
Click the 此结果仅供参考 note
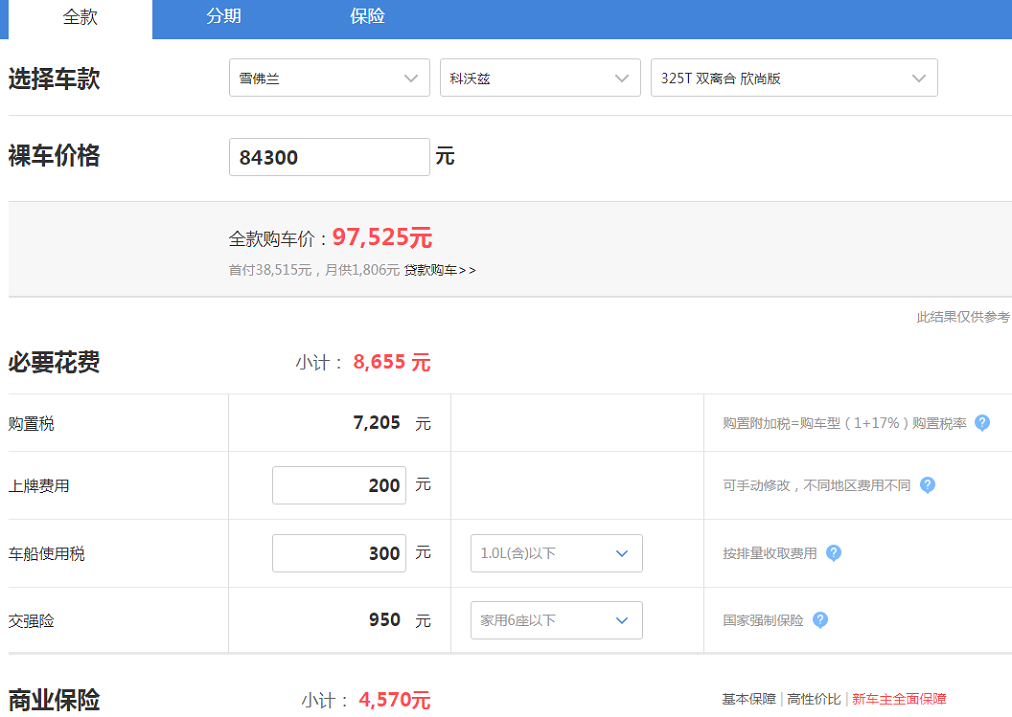coord(963,317)
